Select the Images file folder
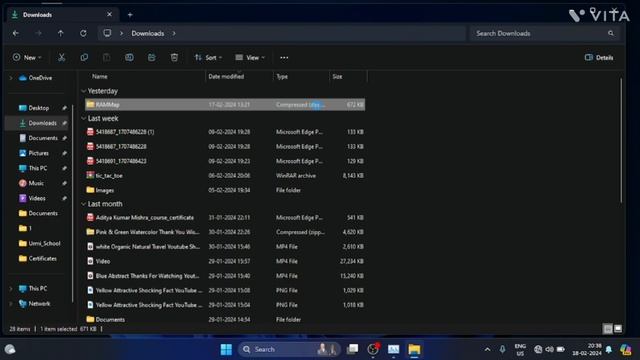This screenshot has width=640, height=360. coord(225,190)
